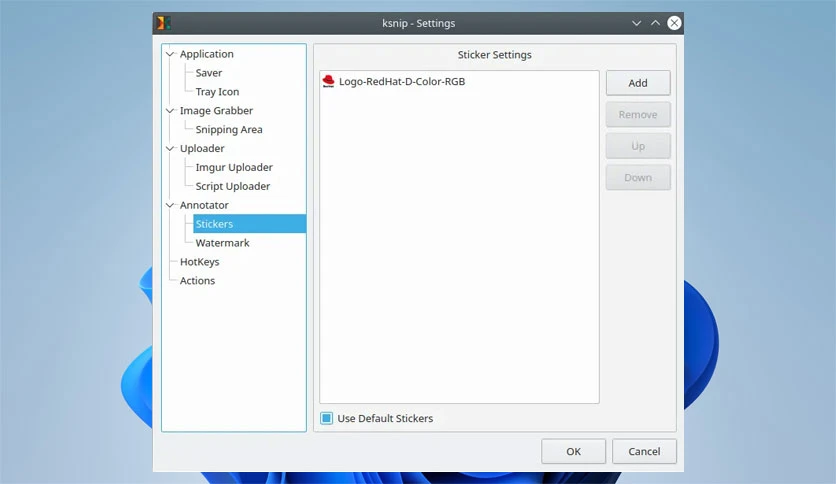This screenshot has height=484, width=836.
Task: Select Stickers in the settings tree
Action: point(250,224)
